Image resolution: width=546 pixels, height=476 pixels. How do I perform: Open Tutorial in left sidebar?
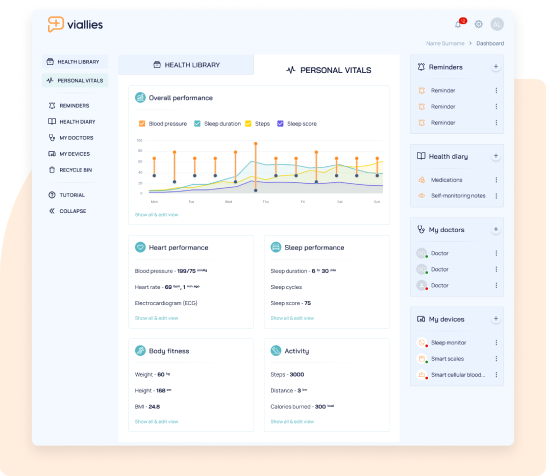tap(67, 195)
